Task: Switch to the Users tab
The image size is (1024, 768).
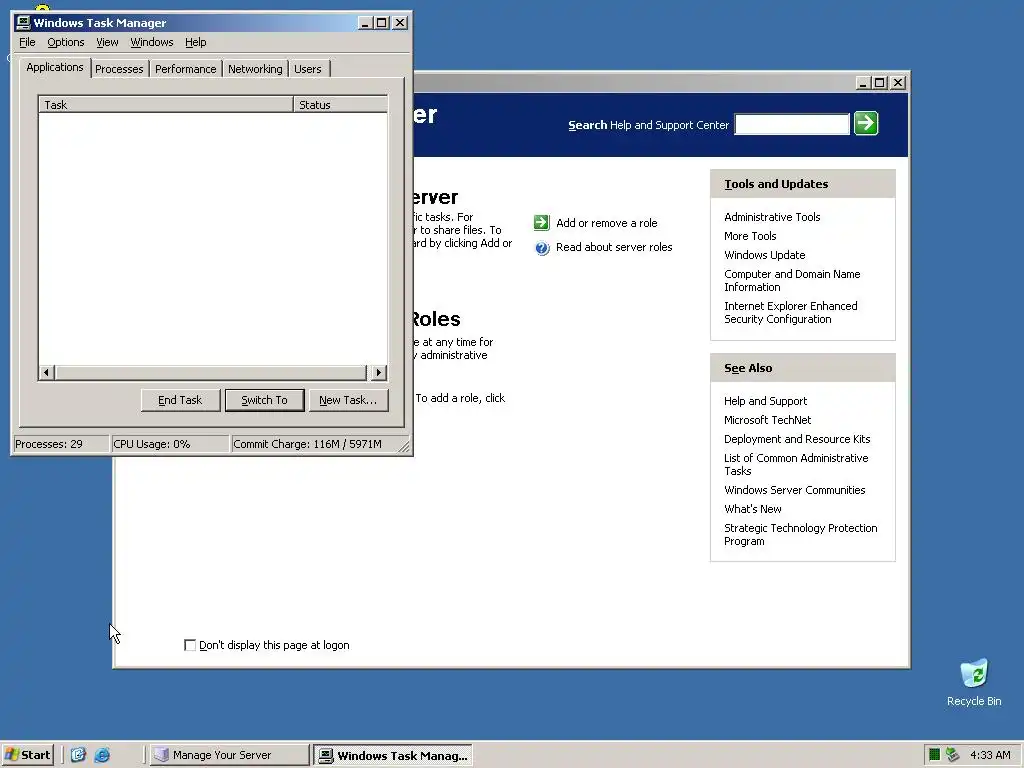Action: pos(308,69)
